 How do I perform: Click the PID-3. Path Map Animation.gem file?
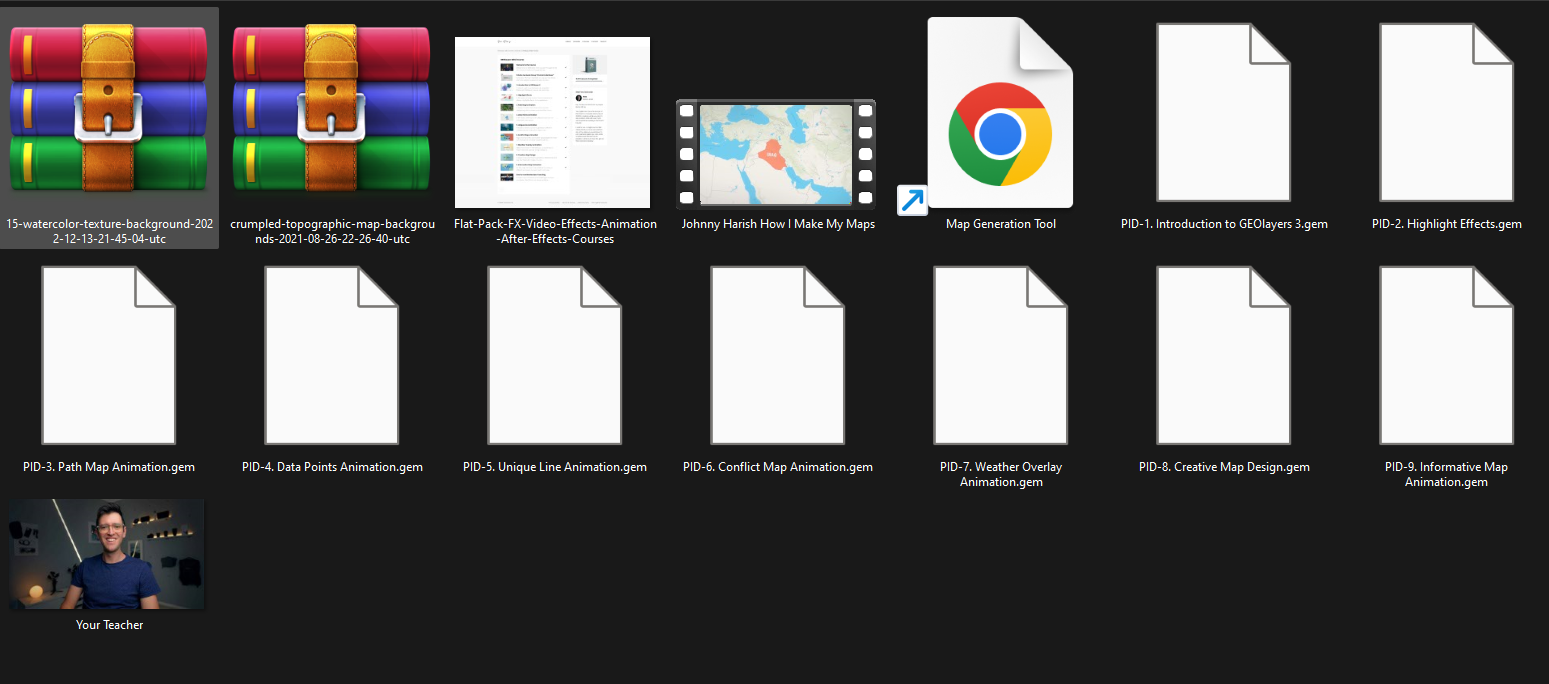click(x=108, y=355)
